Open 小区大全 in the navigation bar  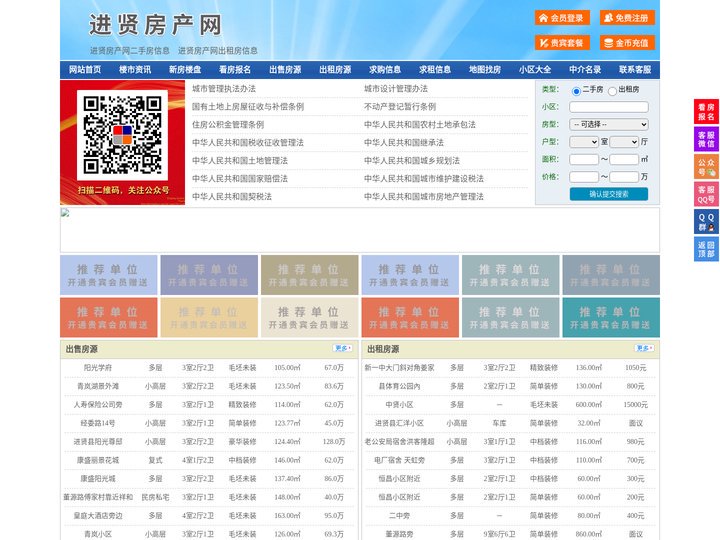pyautogui.click(x=535, y=70)
